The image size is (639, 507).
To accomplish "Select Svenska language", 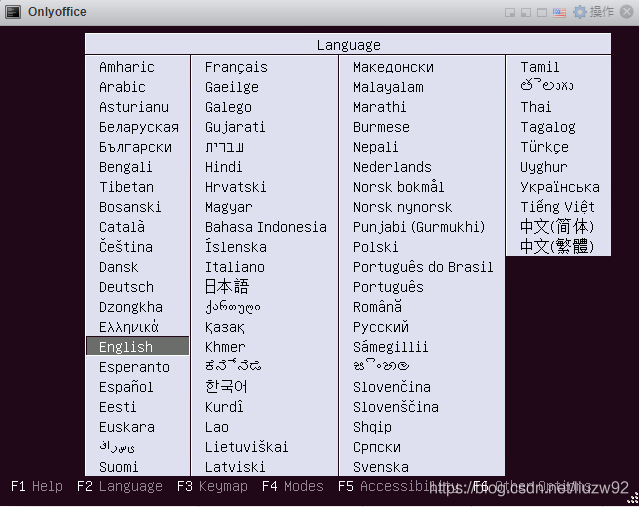I will (381, 467).
